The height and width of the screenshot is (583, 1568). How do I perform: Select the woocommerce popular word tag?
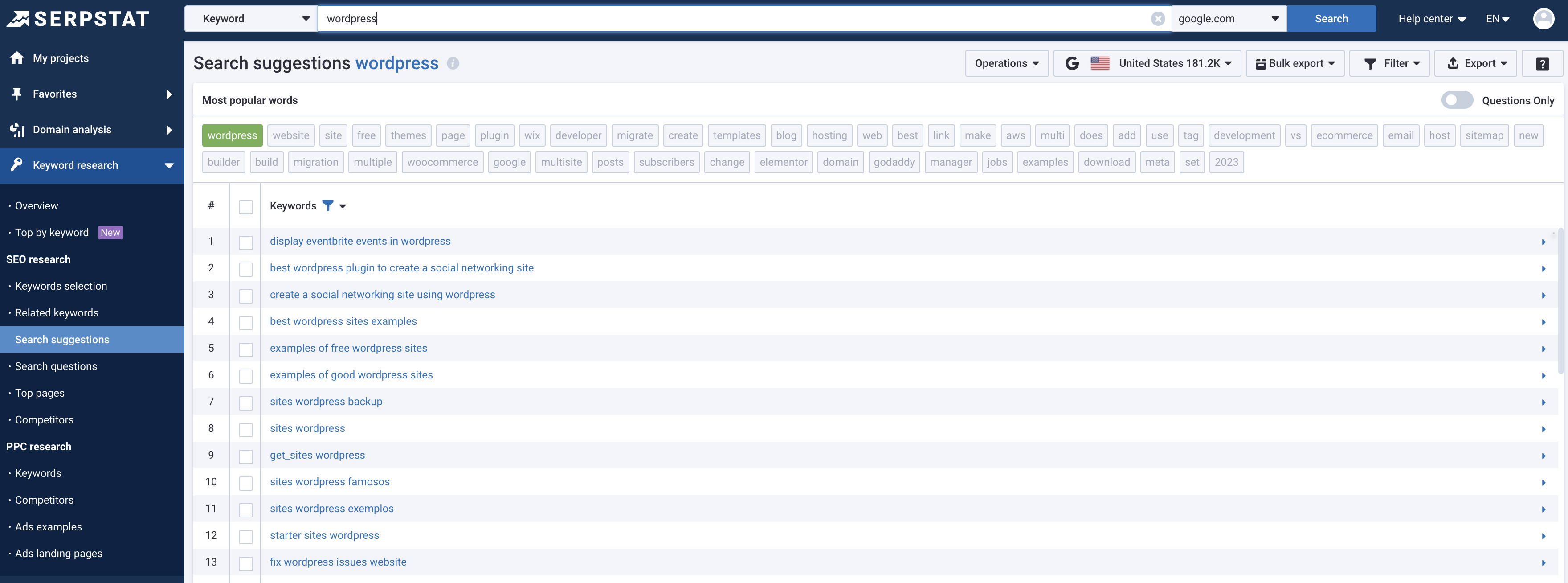pos(442,162)
